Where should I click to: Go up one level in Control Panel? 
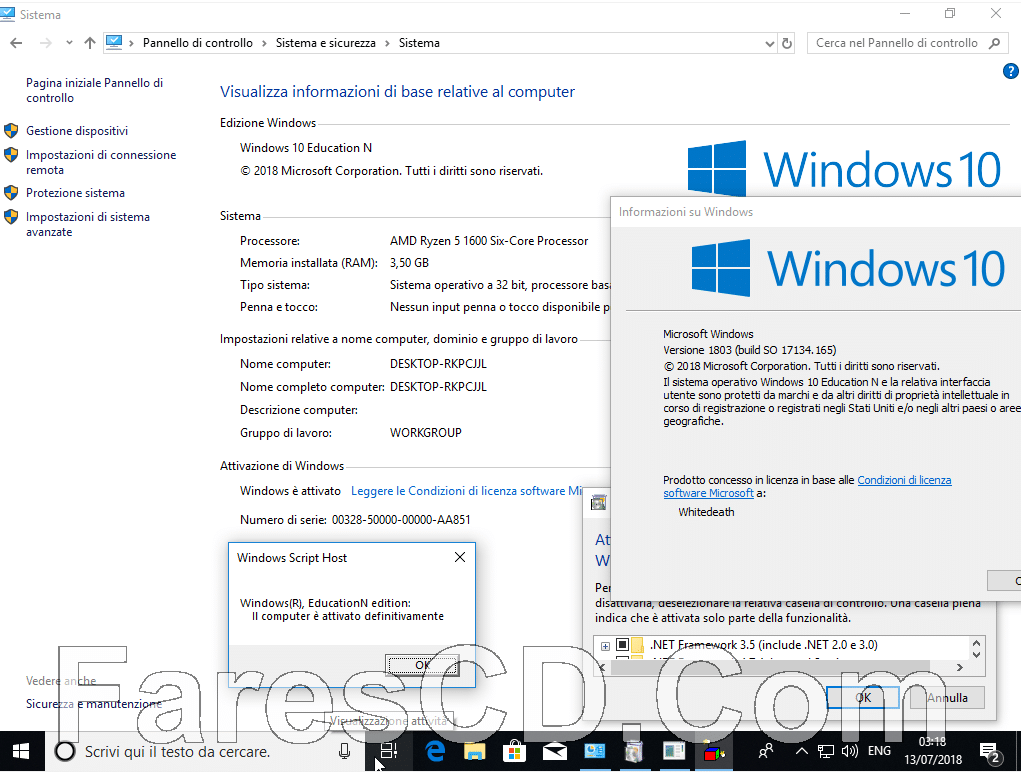[90, 43]
